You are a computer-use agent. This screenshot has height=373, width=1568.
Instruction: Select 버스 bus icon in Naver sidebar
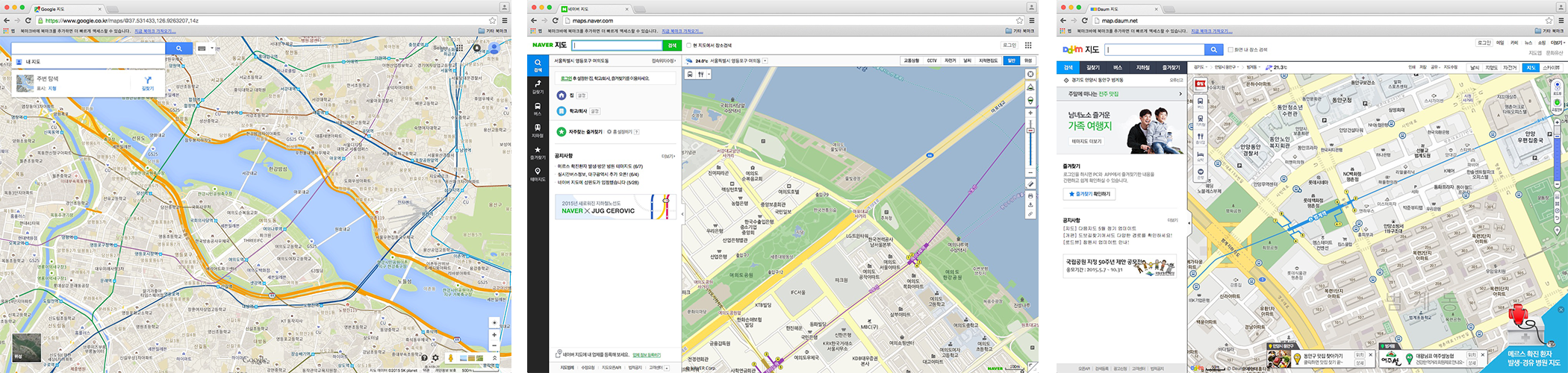pyautogui.click(x=538, y=109)
